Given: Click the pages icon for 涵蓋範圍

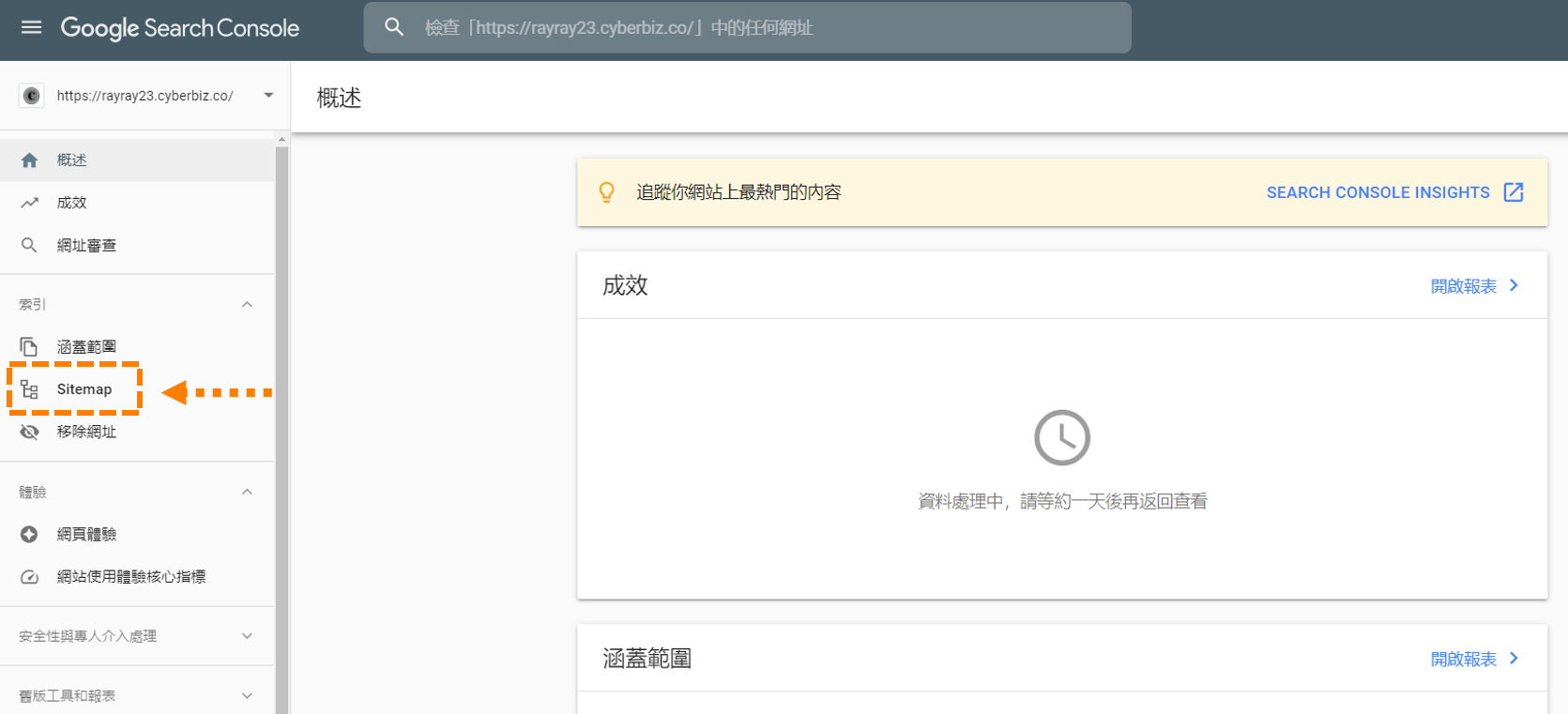Looking at the screenshot, I should pyautogui.click(x=29, y=346).
